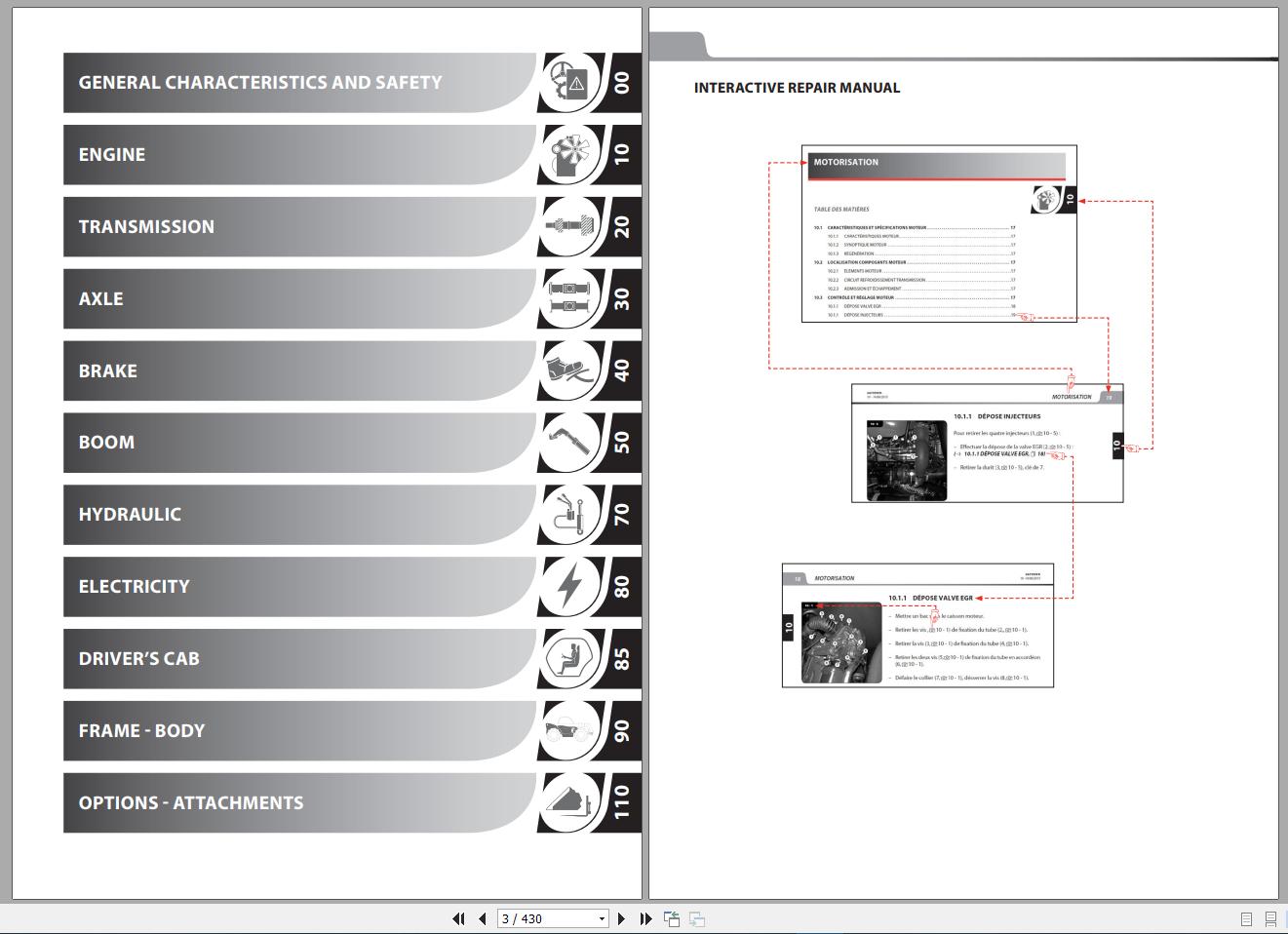Click the engine fan icon
Image resolution: width=1288 pixels, height=934 pixels.
tap(569, 155)
